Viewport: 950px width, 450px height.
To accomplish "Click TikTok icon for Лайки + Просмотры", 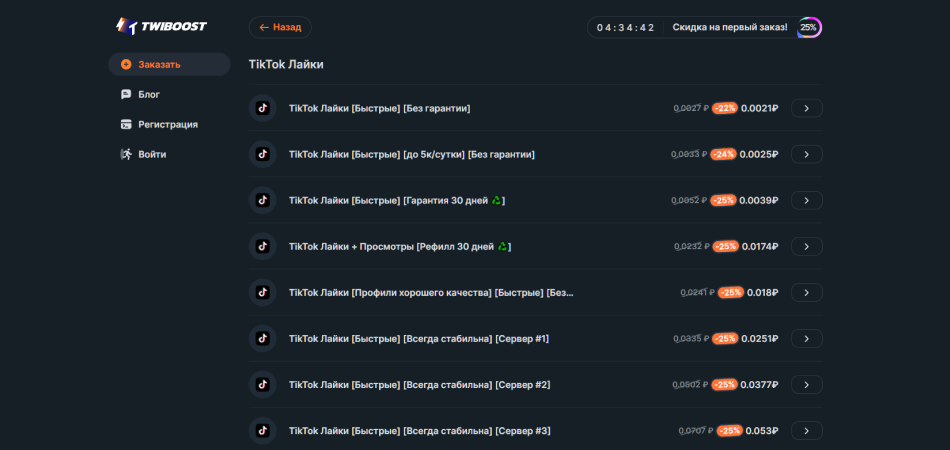I will 262,246.
